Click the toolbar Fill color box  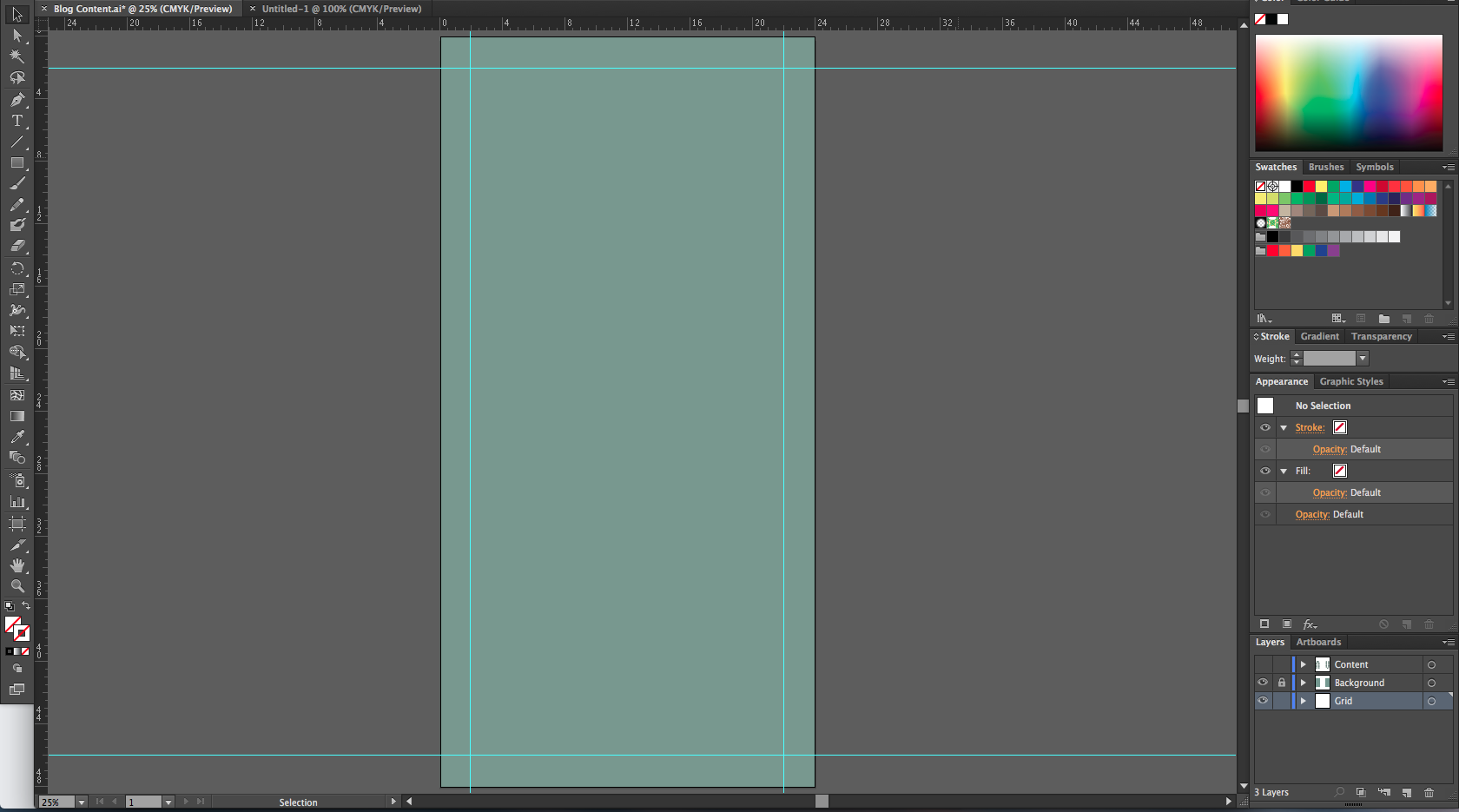pos(12,625)
